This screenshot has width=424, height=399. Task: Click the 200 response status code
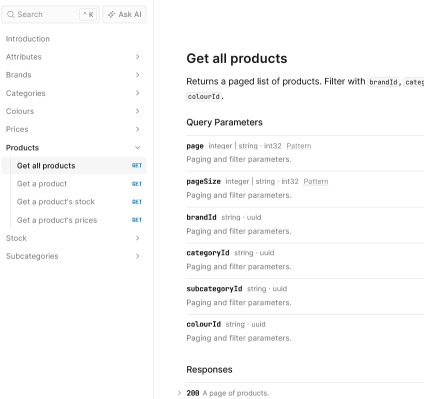193,393
